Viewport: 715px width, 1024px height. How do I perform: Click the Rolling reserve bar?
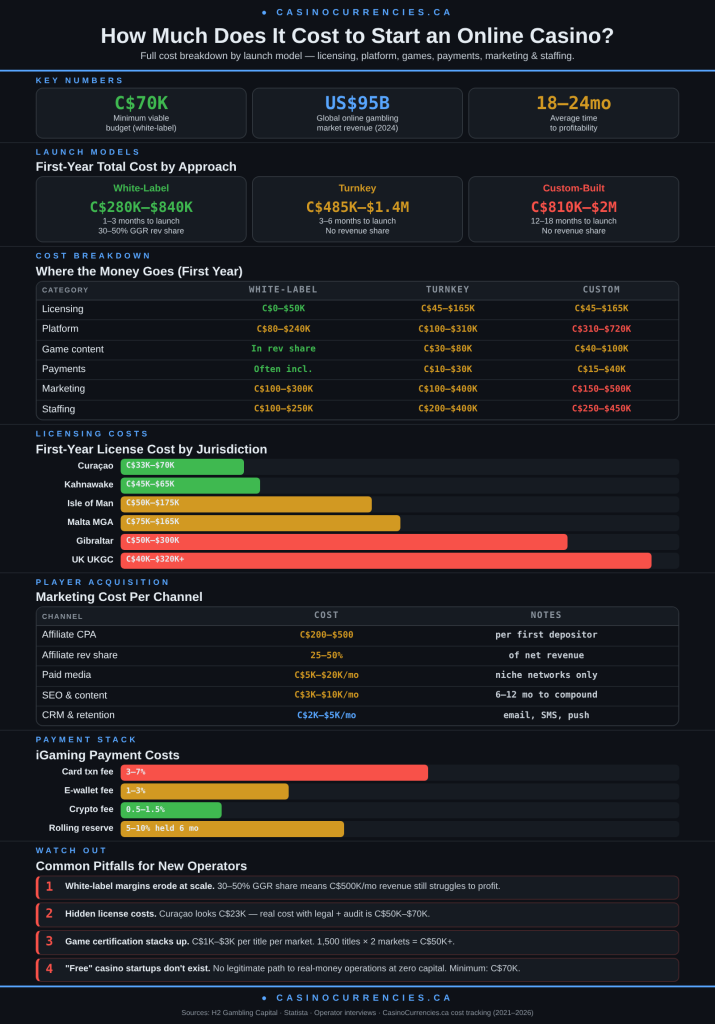tap(232, 829)
